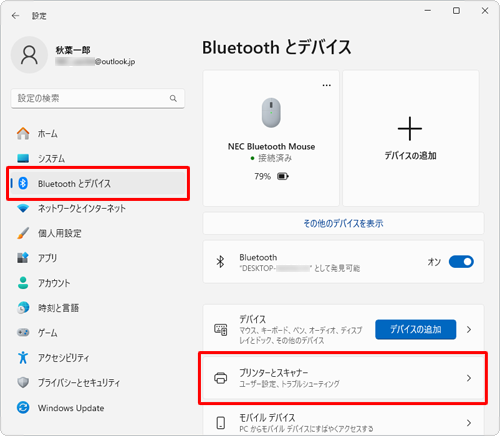Click the アクセシビリティ figure icon
This screenshot has width=500, height=436.
pos(23,357)
